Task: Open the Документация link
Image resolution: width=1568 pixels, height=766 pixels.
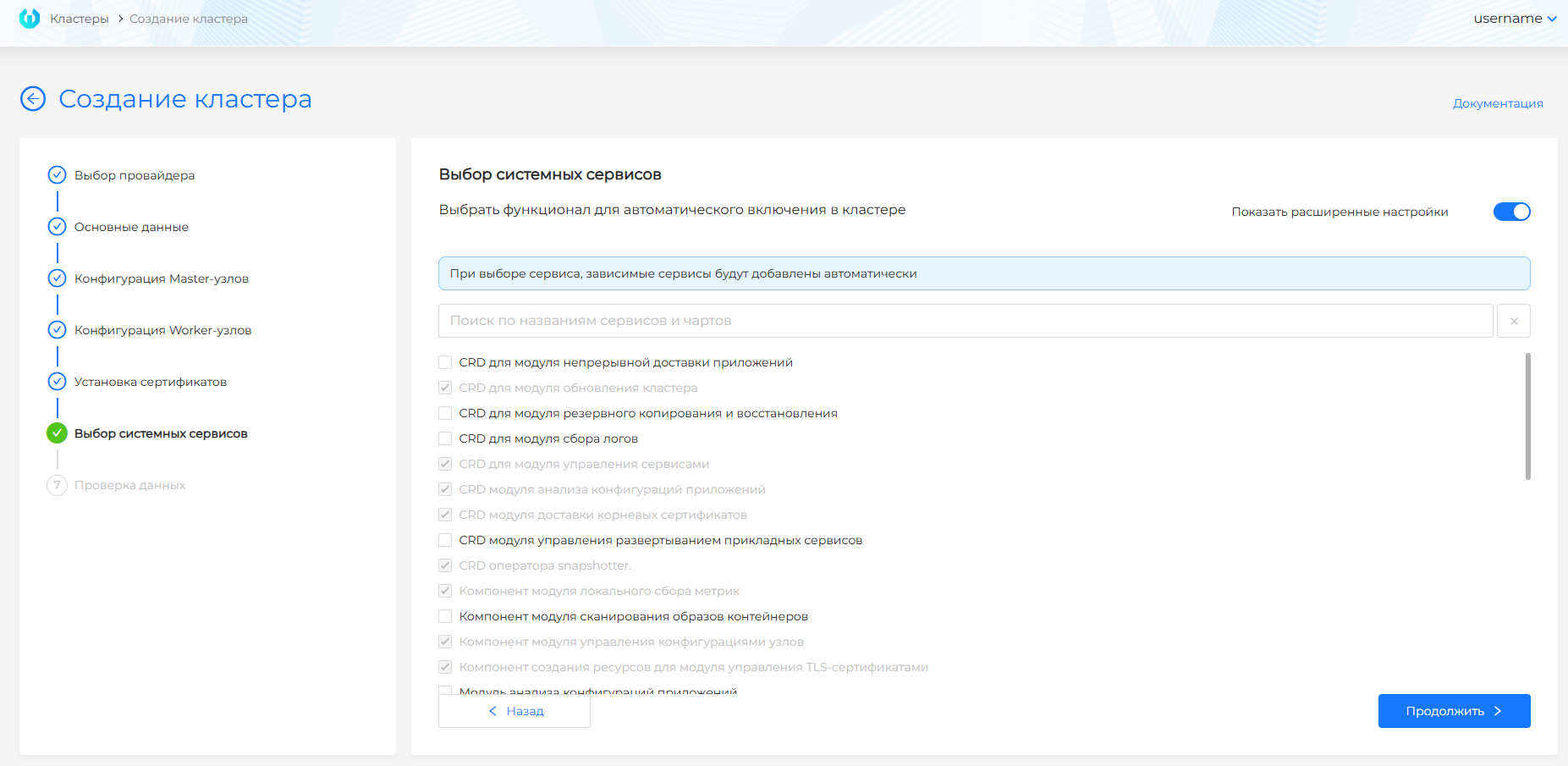Action: (x=1497, y=102)
